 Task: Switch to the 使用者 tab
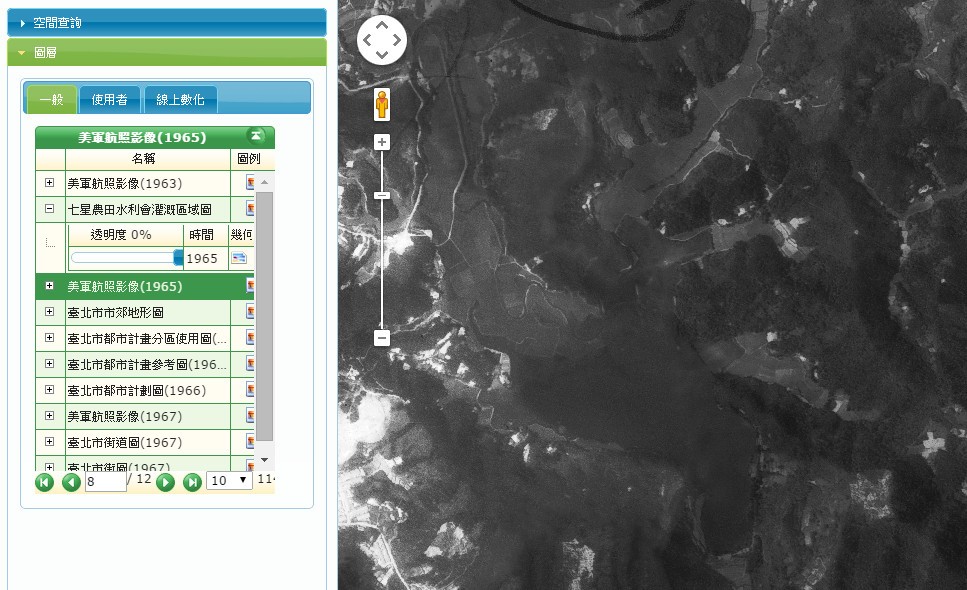110,99
